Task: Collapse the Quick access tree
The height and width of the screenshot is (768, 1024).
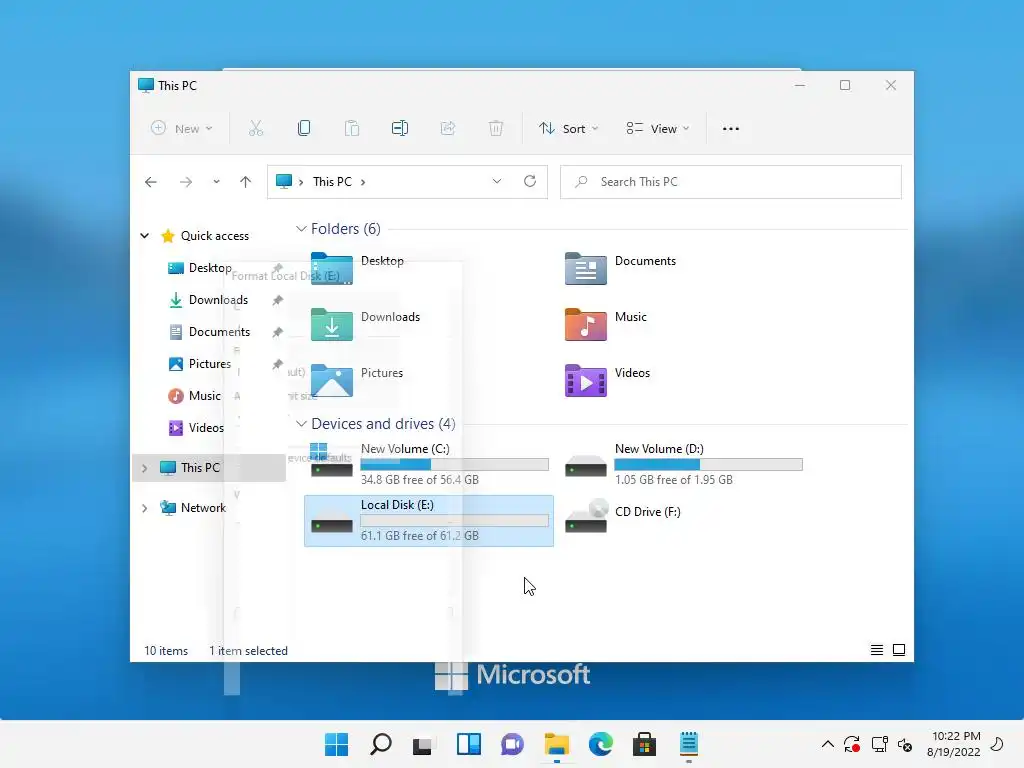Action: (144, 235)
